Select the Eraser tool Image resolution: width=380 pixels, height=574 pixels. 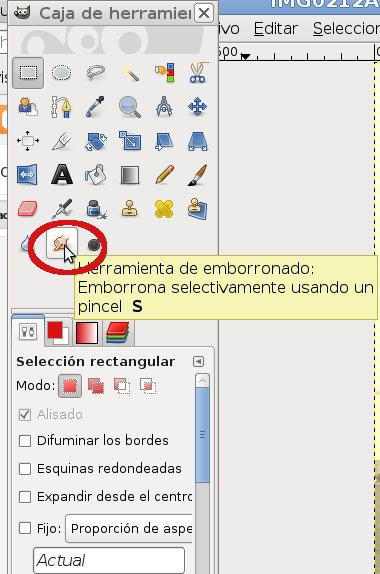(28, 209)
